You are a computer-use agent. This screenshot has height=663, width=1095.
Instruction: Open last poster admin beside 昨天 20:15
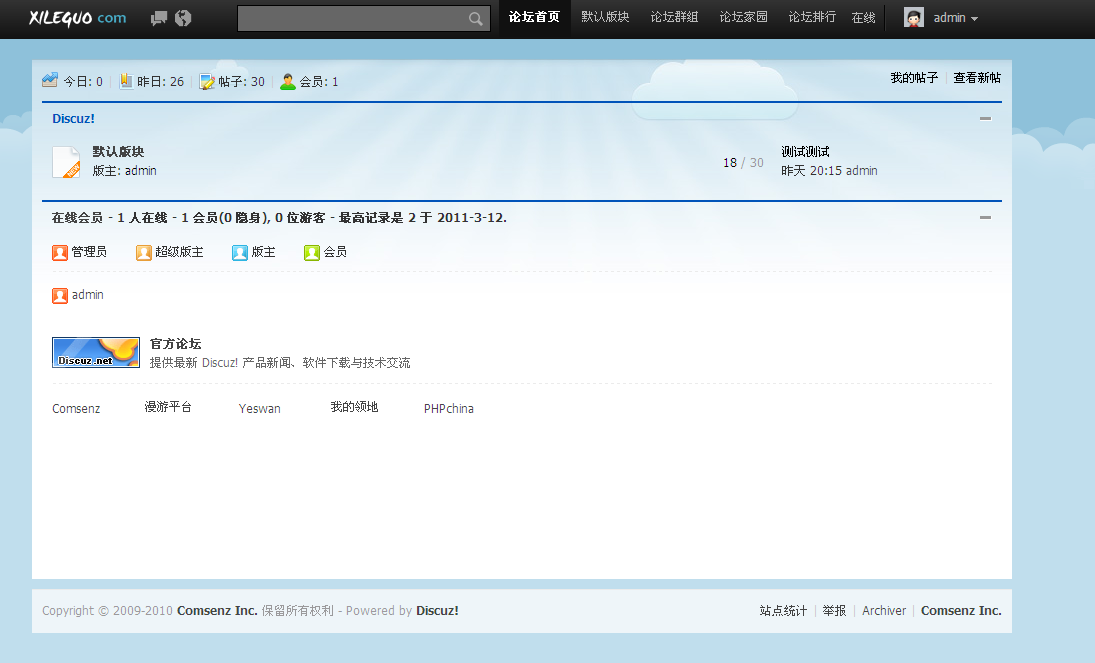(862, 170)
